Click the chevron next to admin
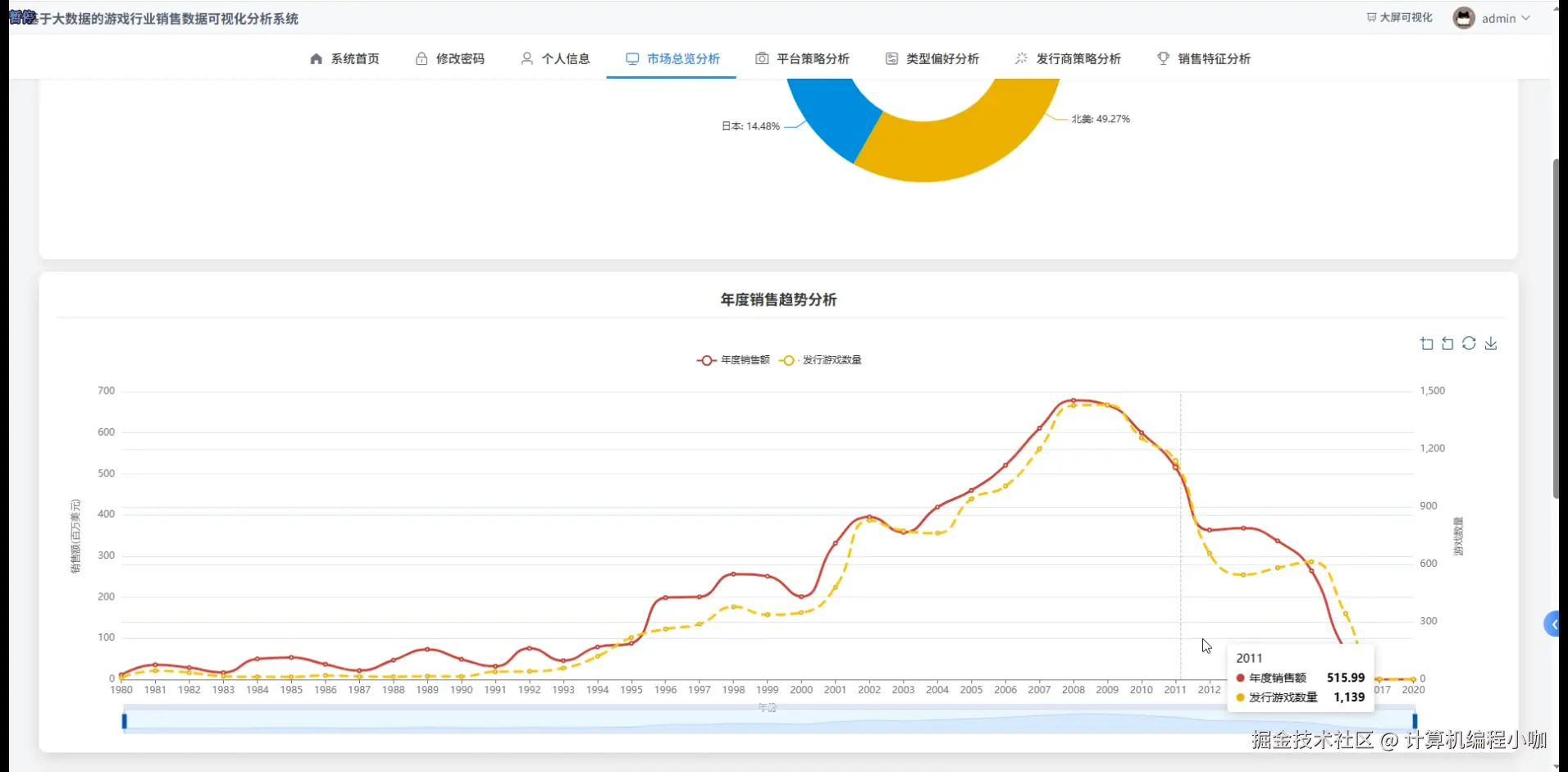This screenshot has height=772, width=1568. pos(1525,17)
